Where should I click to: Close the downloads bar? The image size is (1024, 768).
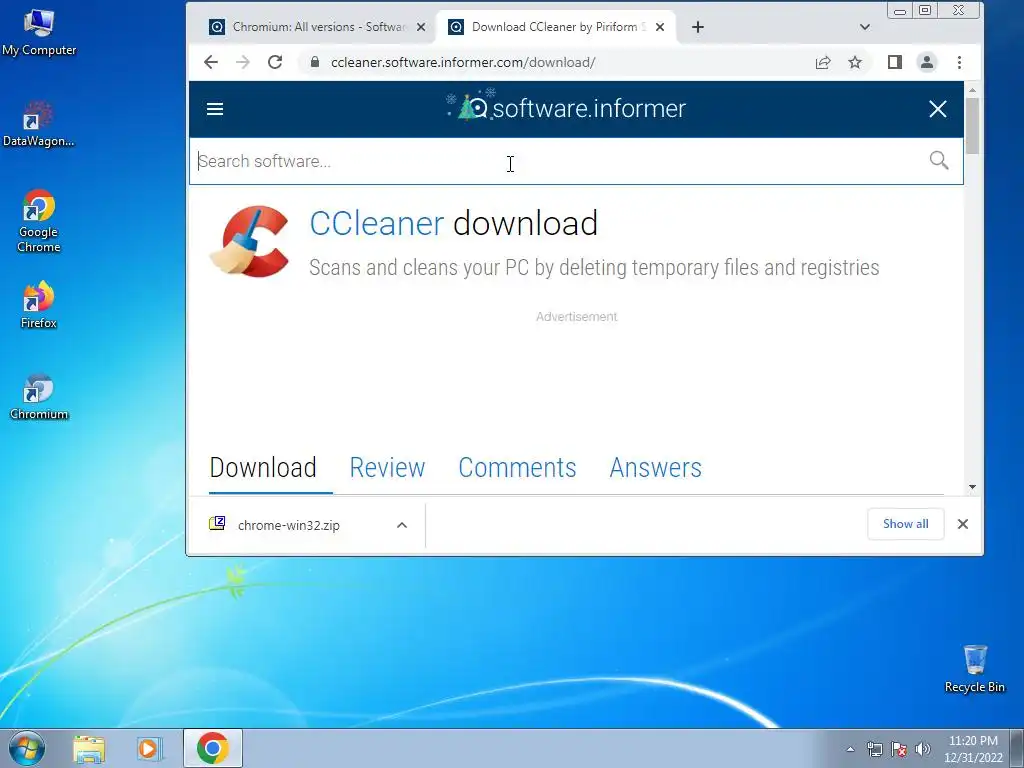[963, 524]
